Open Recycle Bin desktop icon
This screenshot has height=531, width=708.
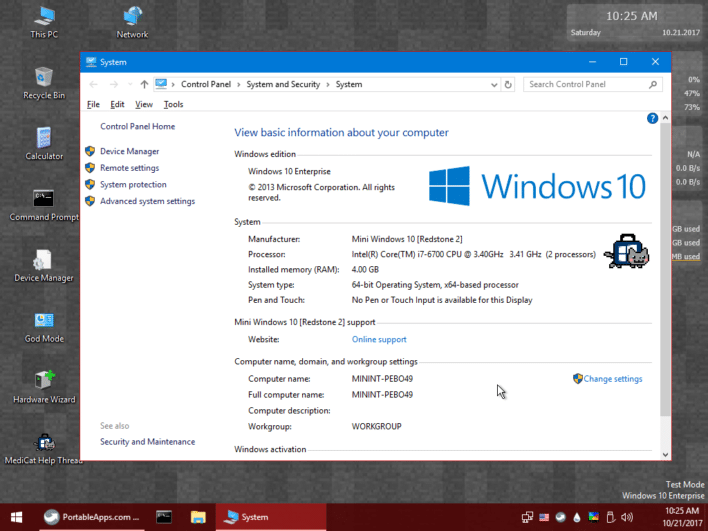44,84
